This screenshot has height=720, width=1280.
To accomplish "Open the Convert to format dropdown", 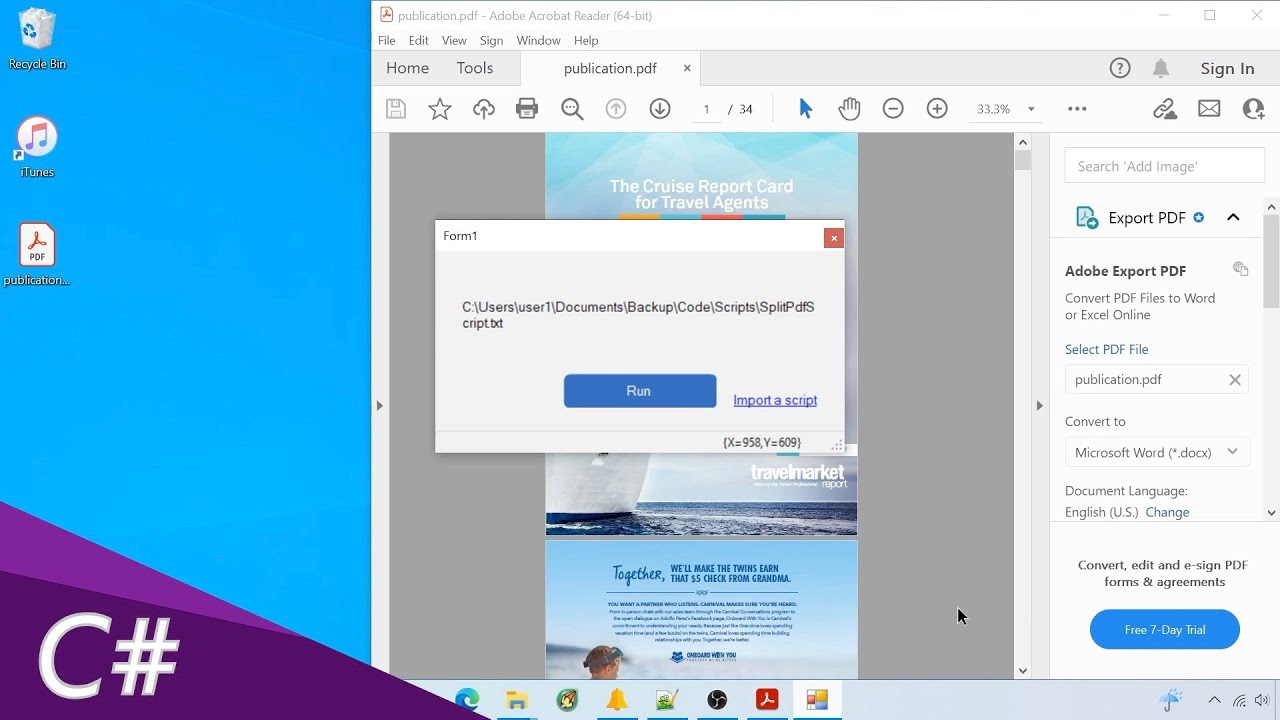I will (1157, 452).
